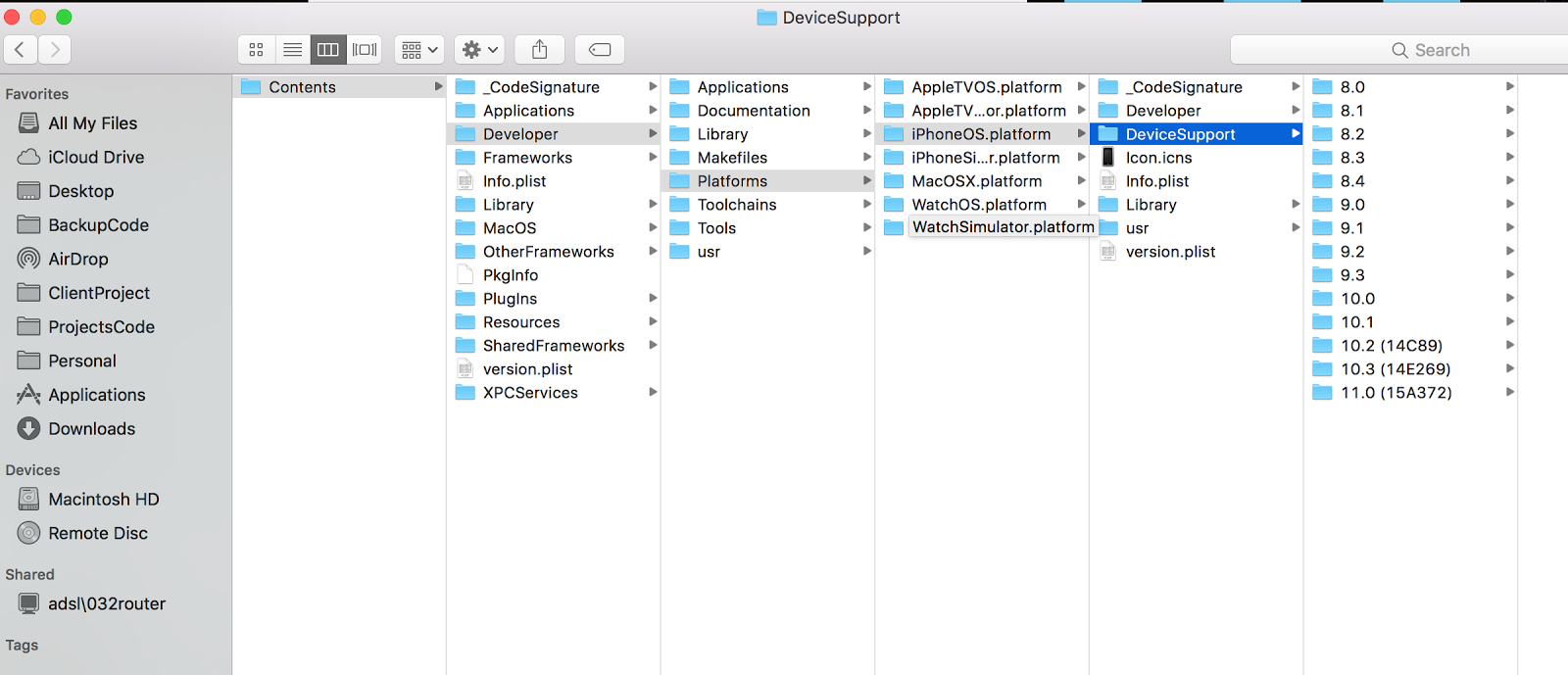Select version.plist in iPhoneOS.platform column
The image size is (1568, 675).
[1197, 252]
